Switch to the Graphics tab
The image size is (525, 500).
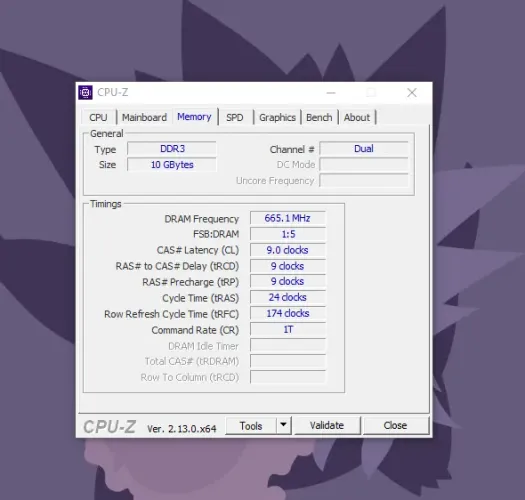tap(278, 118)
